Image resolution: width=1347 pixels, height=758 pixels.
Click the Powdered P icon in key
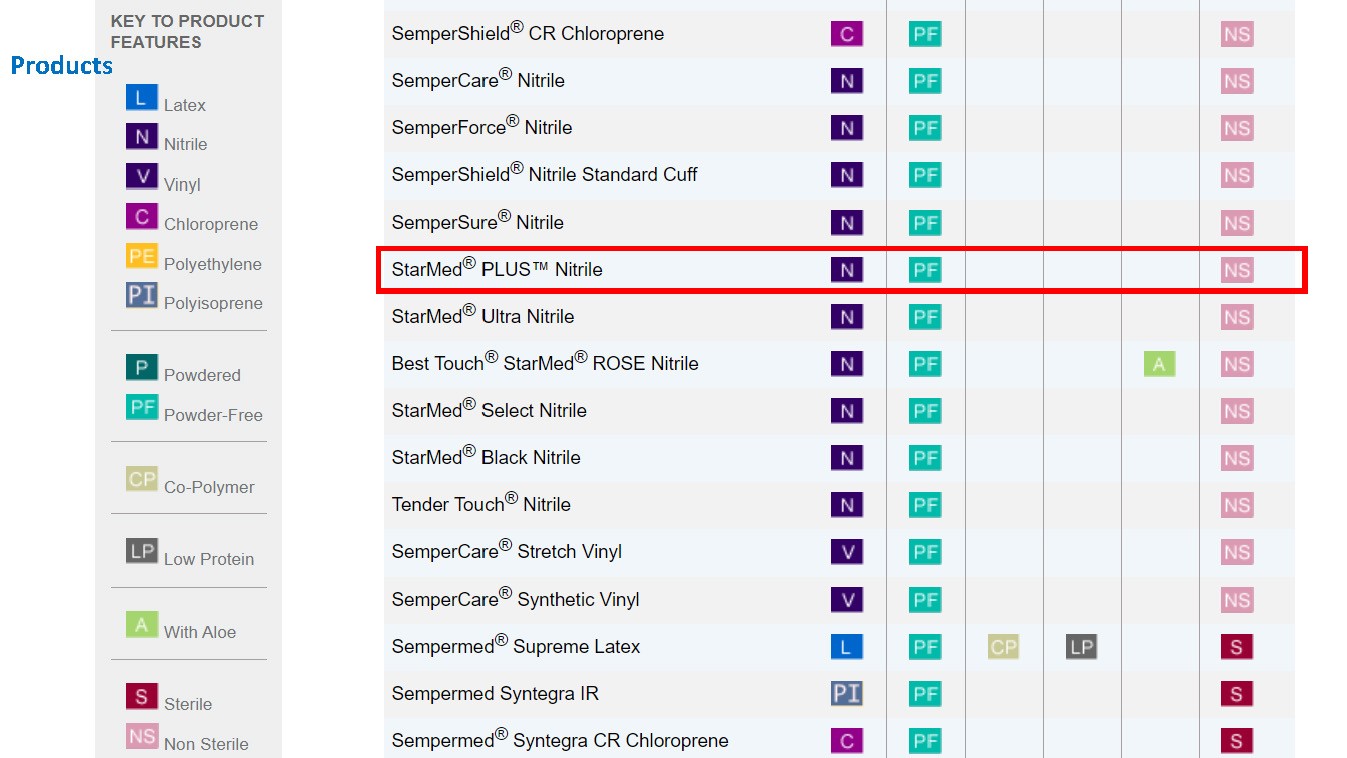[x=142, y=367]
